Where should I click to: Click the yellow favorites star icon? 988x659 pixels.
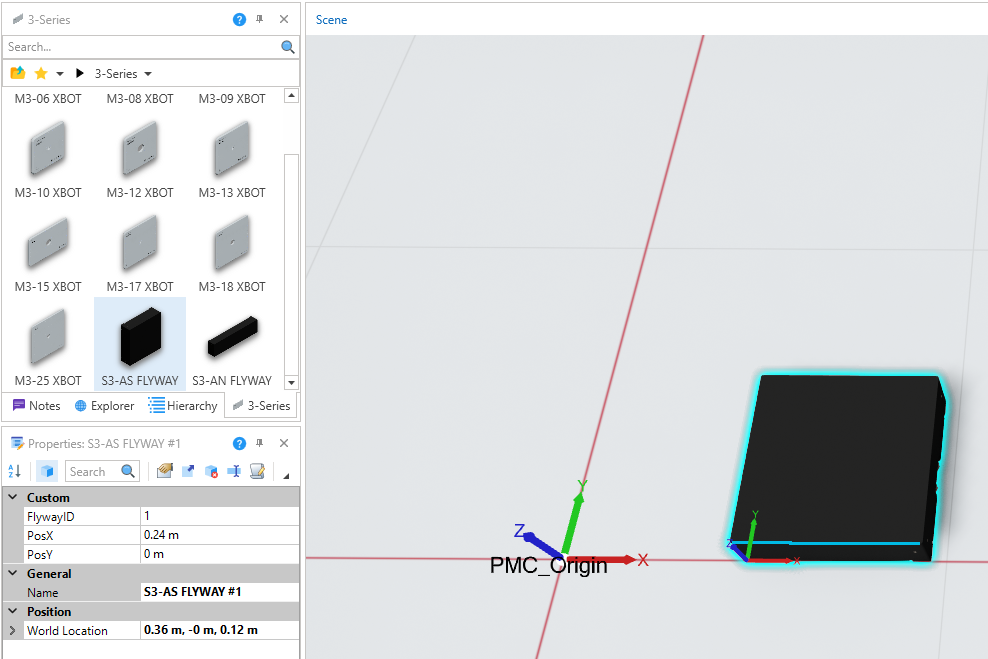click(41, 74)
